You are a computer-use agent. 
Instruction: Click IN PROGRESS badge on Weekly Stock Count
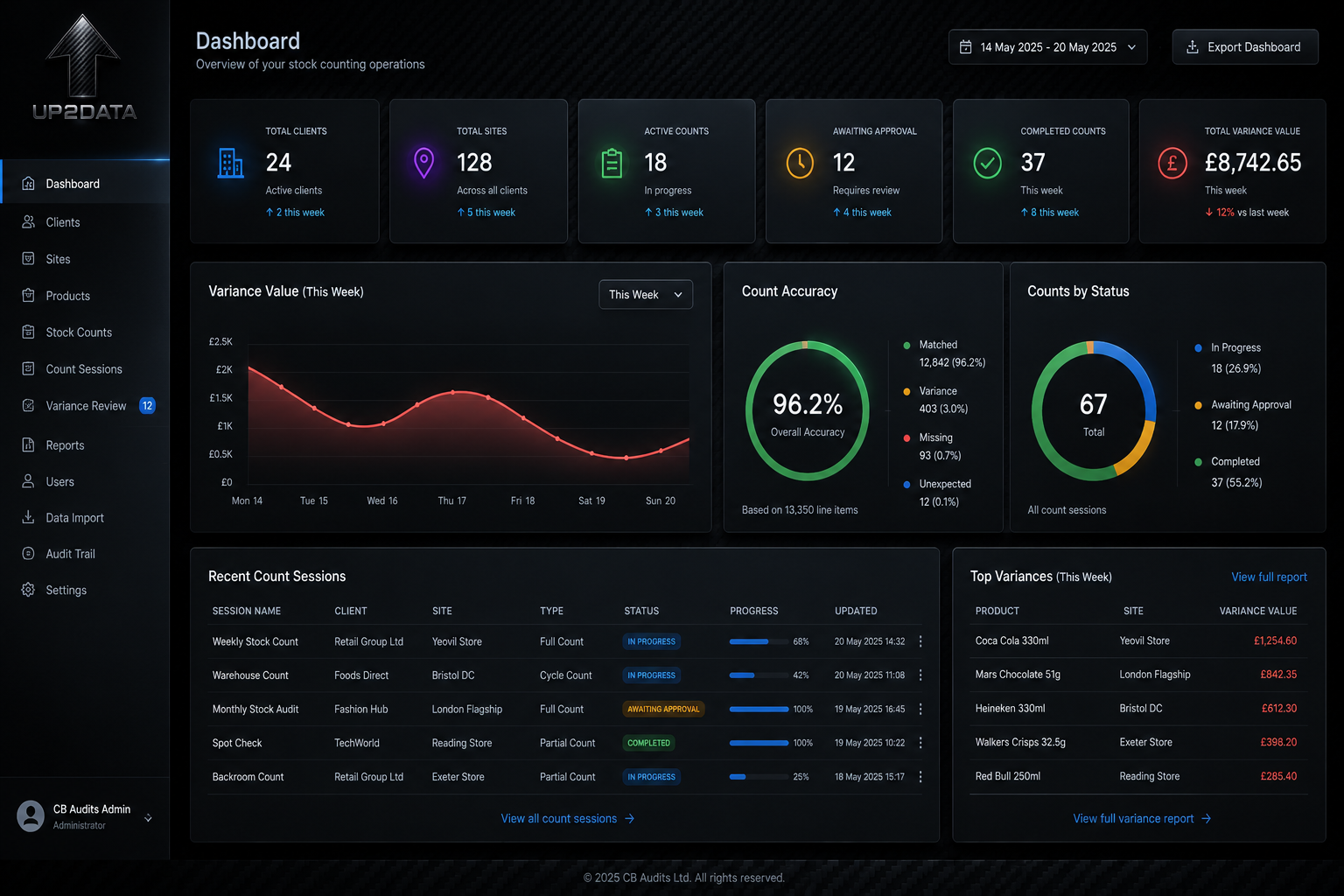coord(652,641)
